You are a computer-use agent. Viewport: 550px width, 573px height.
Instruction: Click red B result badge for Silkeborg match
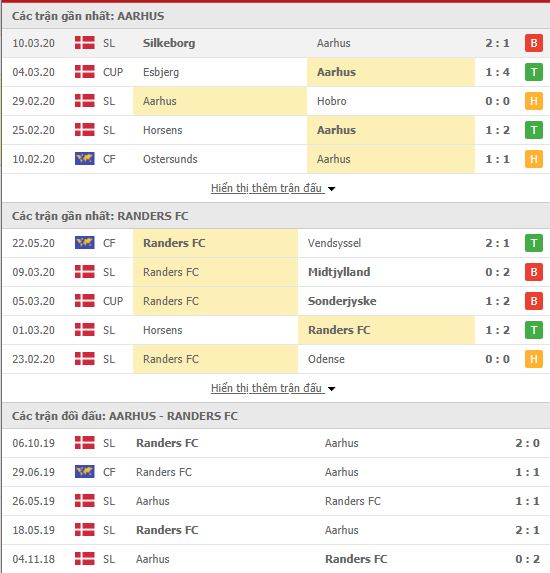534,43
